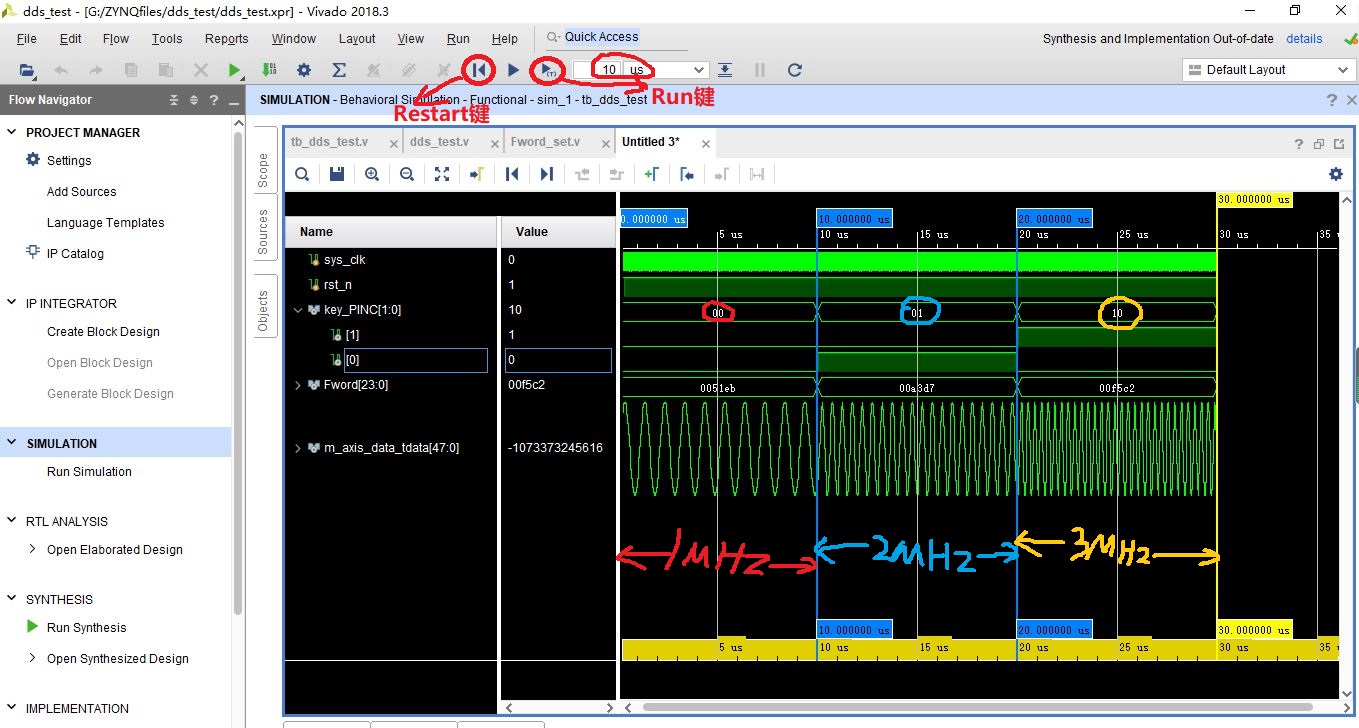Click the details link for Synthesis status
Image resolution: width=1359 pixels, height=728 pixels.
coord(1304,38)
